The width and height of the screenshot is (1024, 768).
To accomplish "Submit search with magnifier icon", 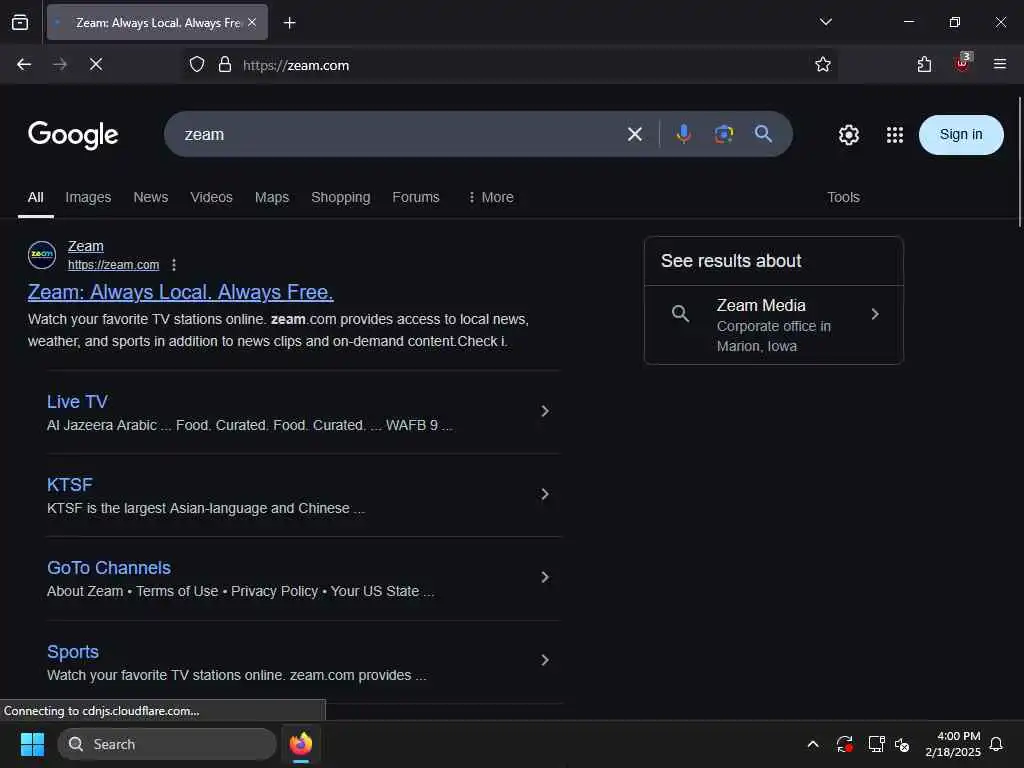I will click(763, 134).
